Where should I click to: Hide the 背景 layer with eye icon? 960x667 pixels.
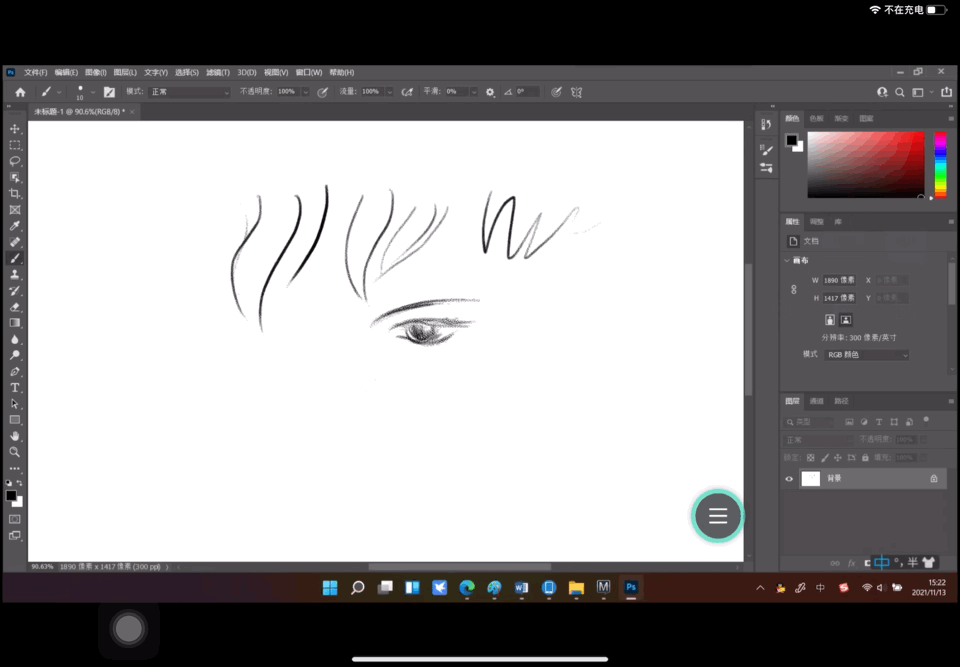click(x=789, y=479)
